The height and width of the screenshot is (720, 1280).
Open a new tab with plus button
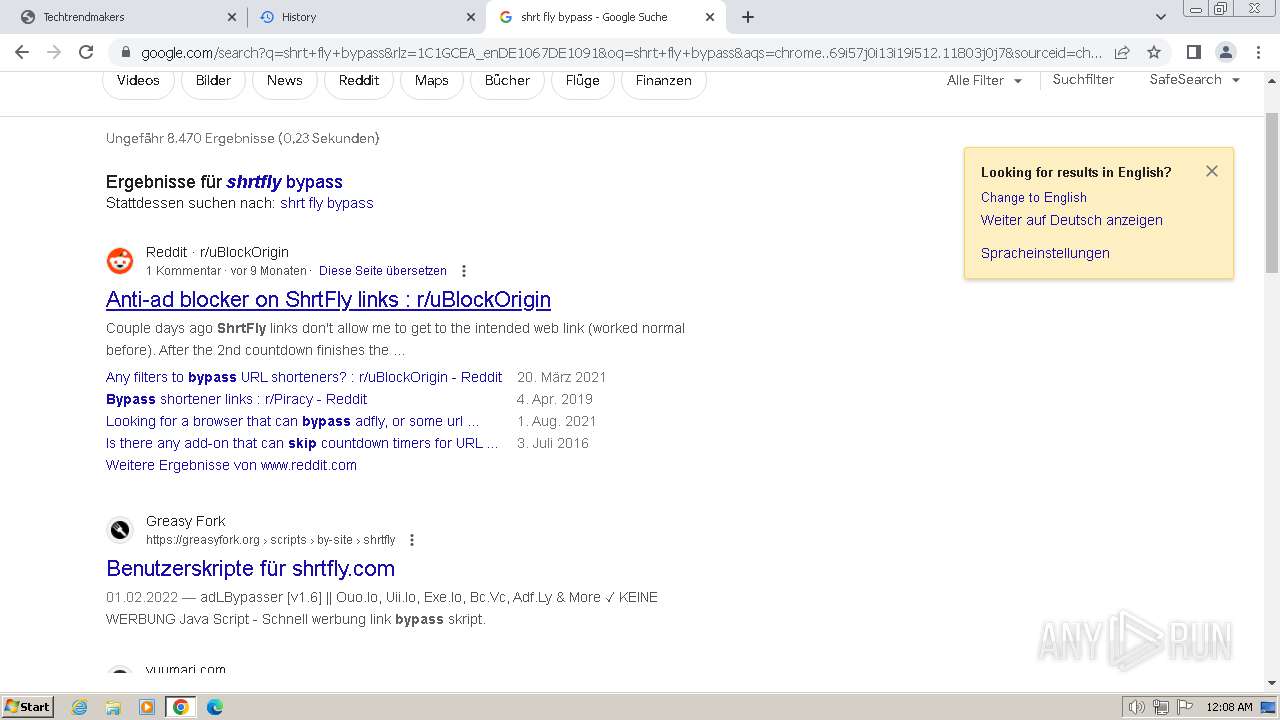[748, 17]
